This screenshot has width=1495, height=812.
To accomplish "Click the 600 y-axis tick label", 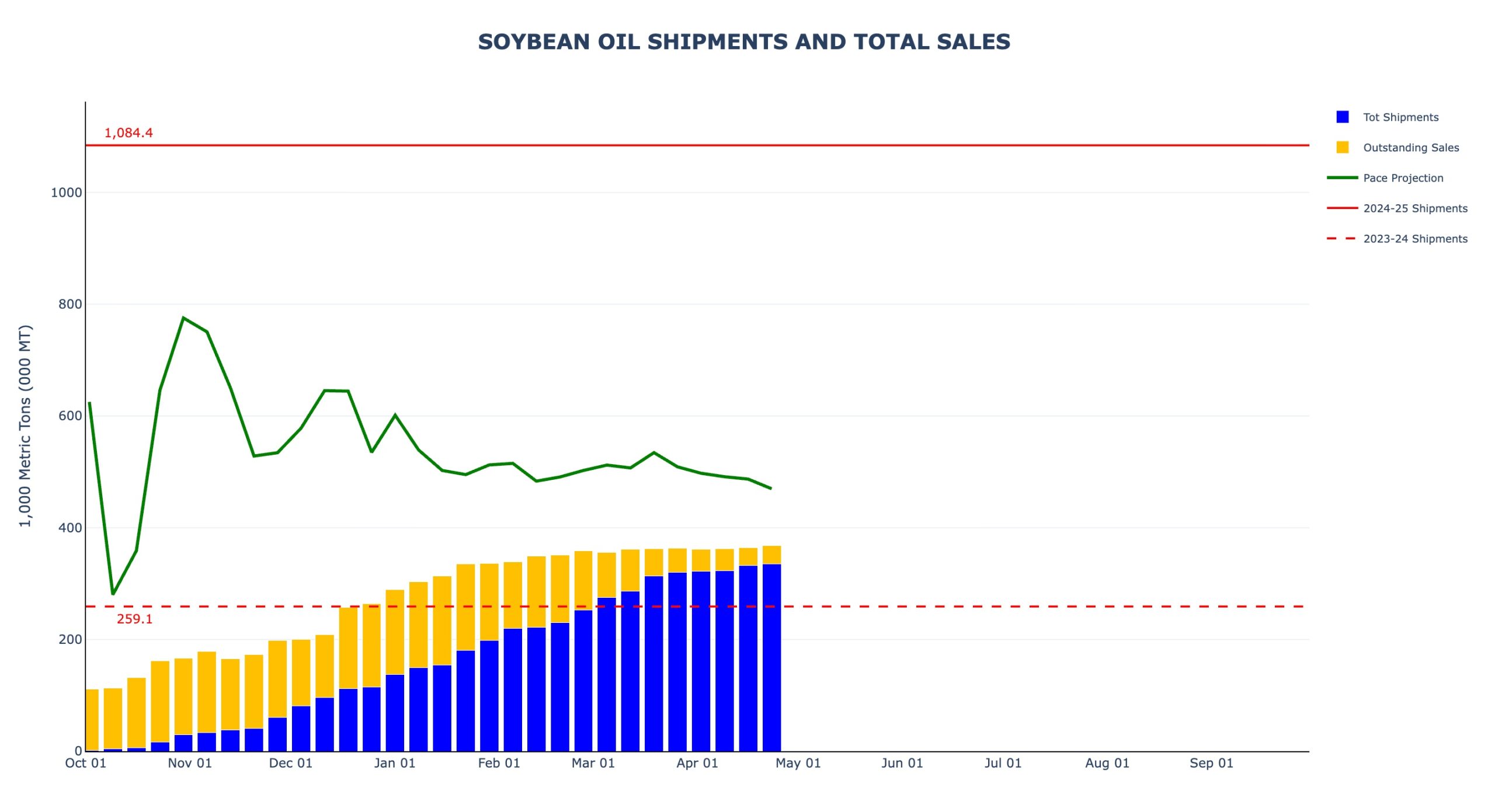I will point(70,416).
